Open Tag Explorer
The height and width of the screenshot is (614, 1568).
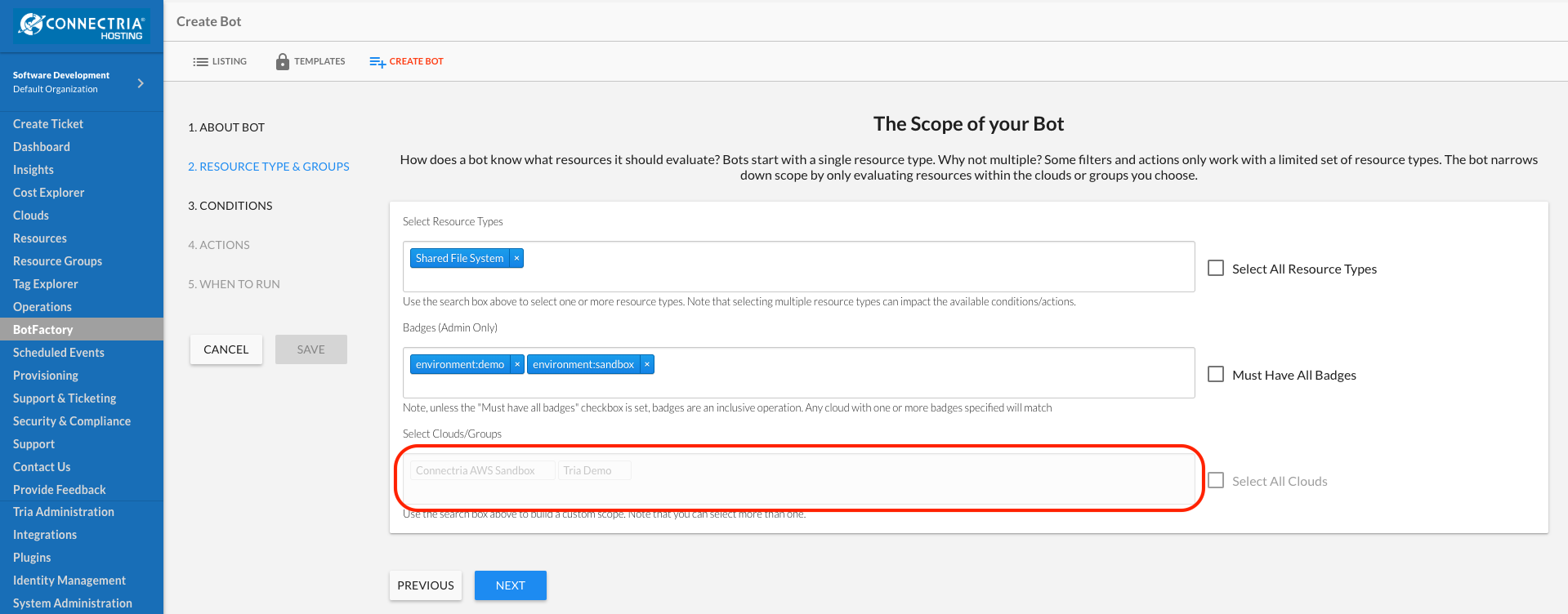point(46,284)
